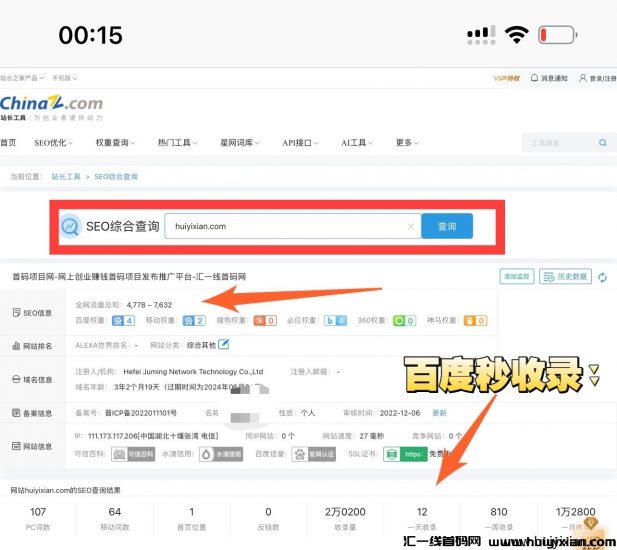Click the Shenma weight 0 badge
The height and width of the screenshot is (550, 617).
(x=475, y=321)
